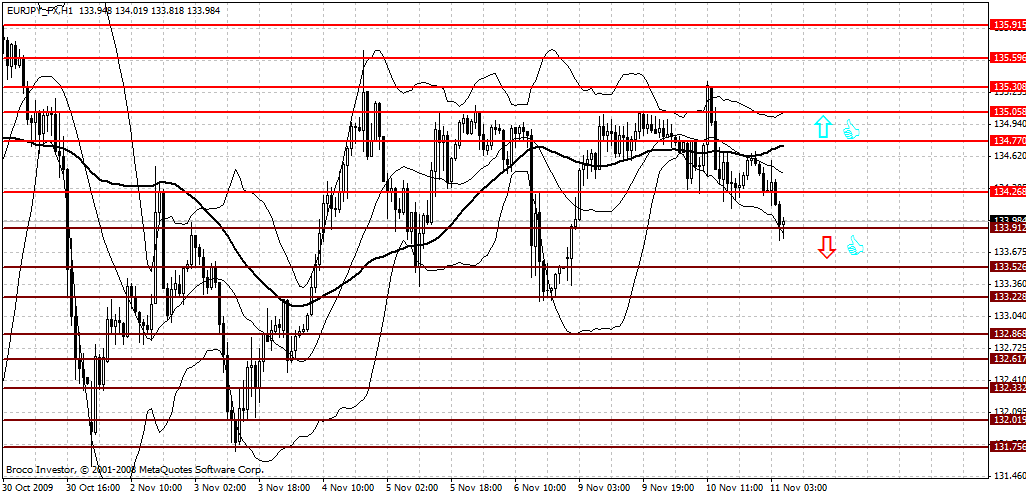The image size is (1026, 495).
Task: Select the 135.308 horizontal line label
Action: (x=1006, y=87)
